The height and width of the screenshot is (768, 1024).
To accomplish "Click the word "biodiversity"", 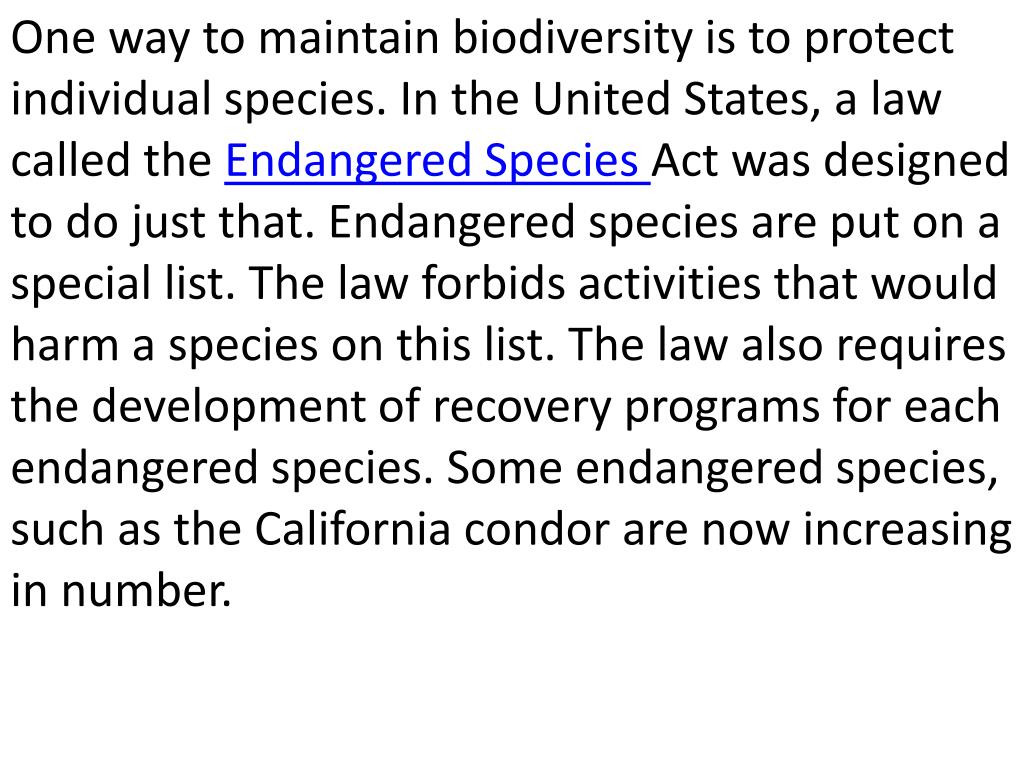I will click(572, 39).
